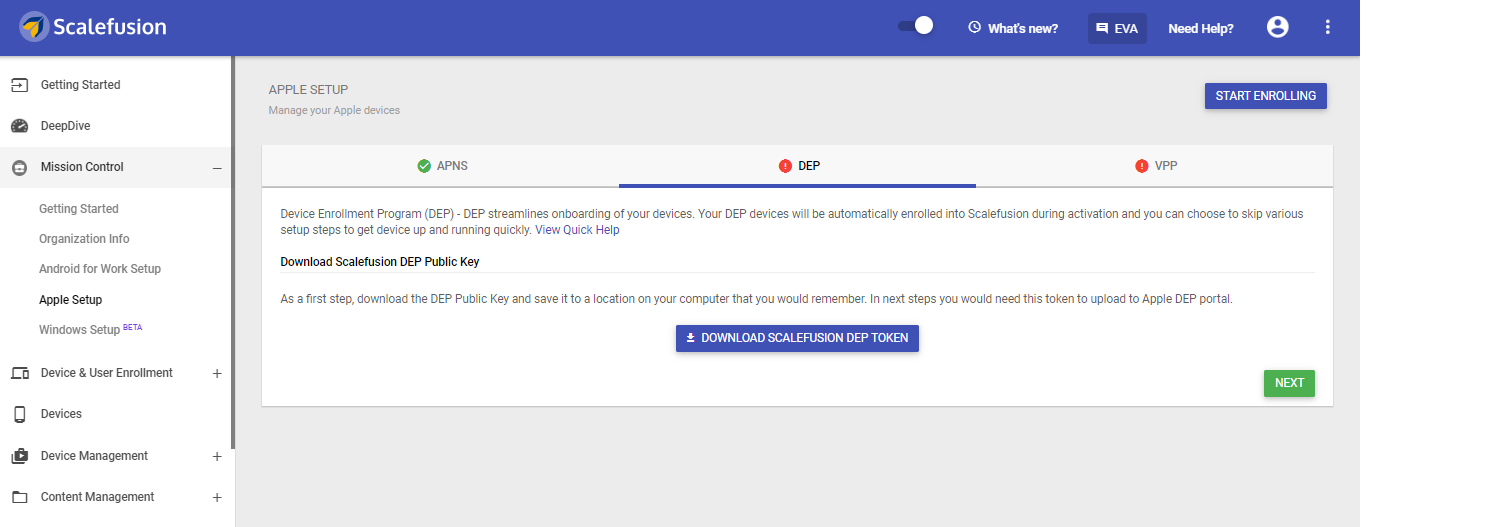This screenshot has width=1497, height=527.
Task: Switch to the APNS tab
Action: pos(441,166)
